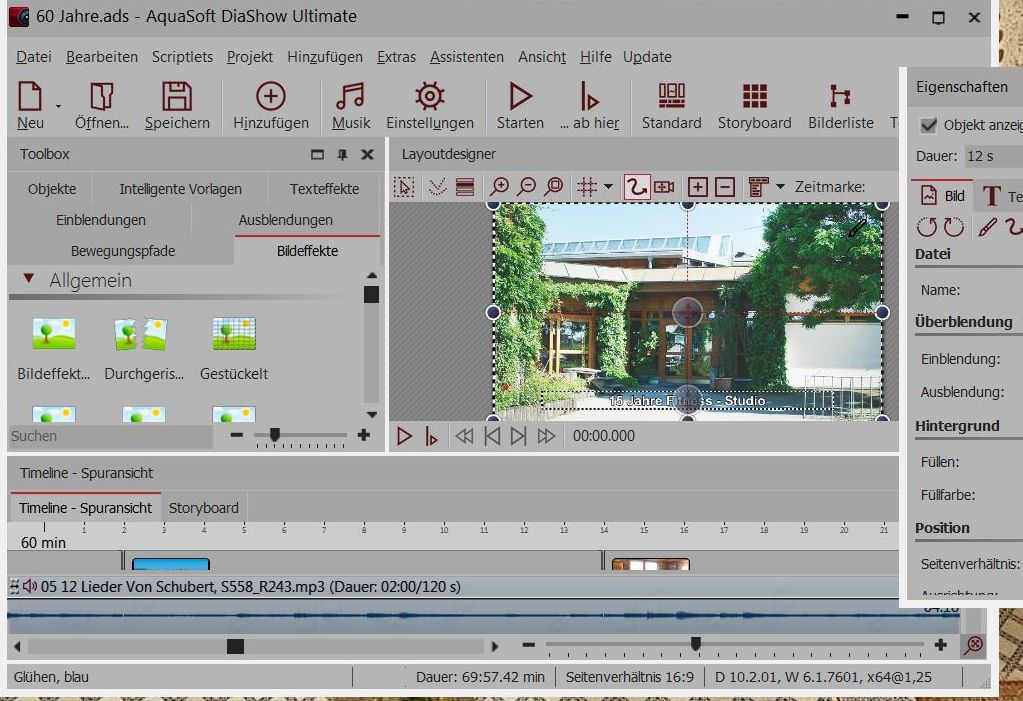This screenshot has width=1023, height=701.
Task: Open the Ausblendungen toolbox tab
Action: point(285,220)
